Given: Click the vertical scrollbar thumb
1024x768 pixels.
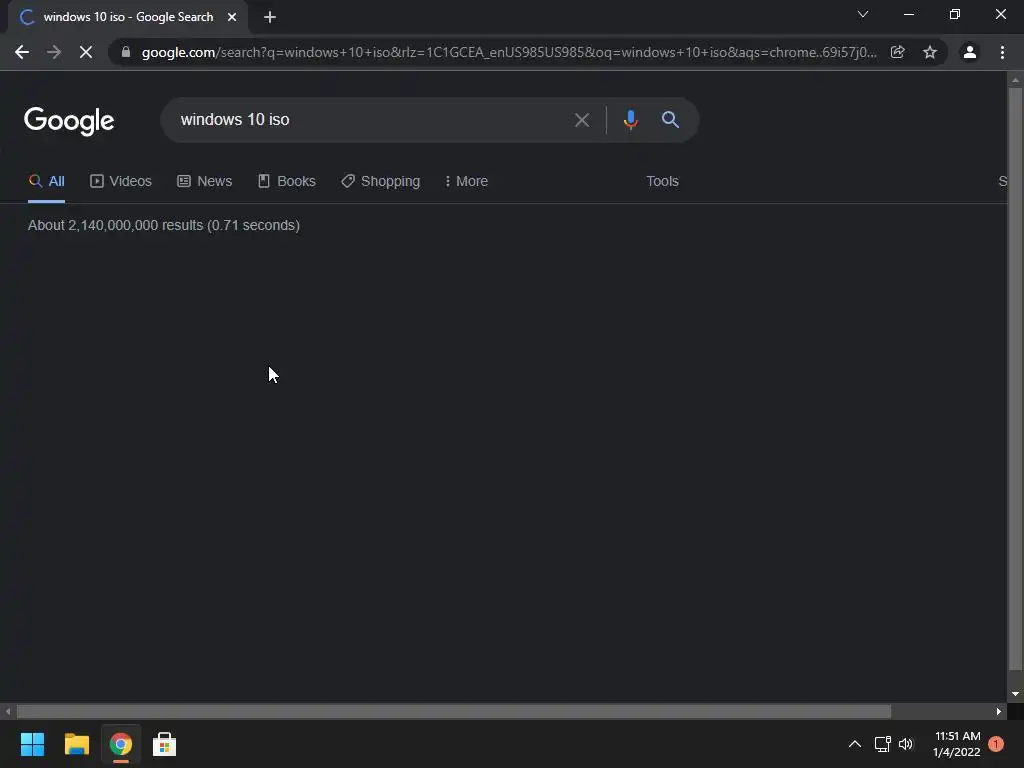Looking at the screenshot, I should tap(1015, 379).
